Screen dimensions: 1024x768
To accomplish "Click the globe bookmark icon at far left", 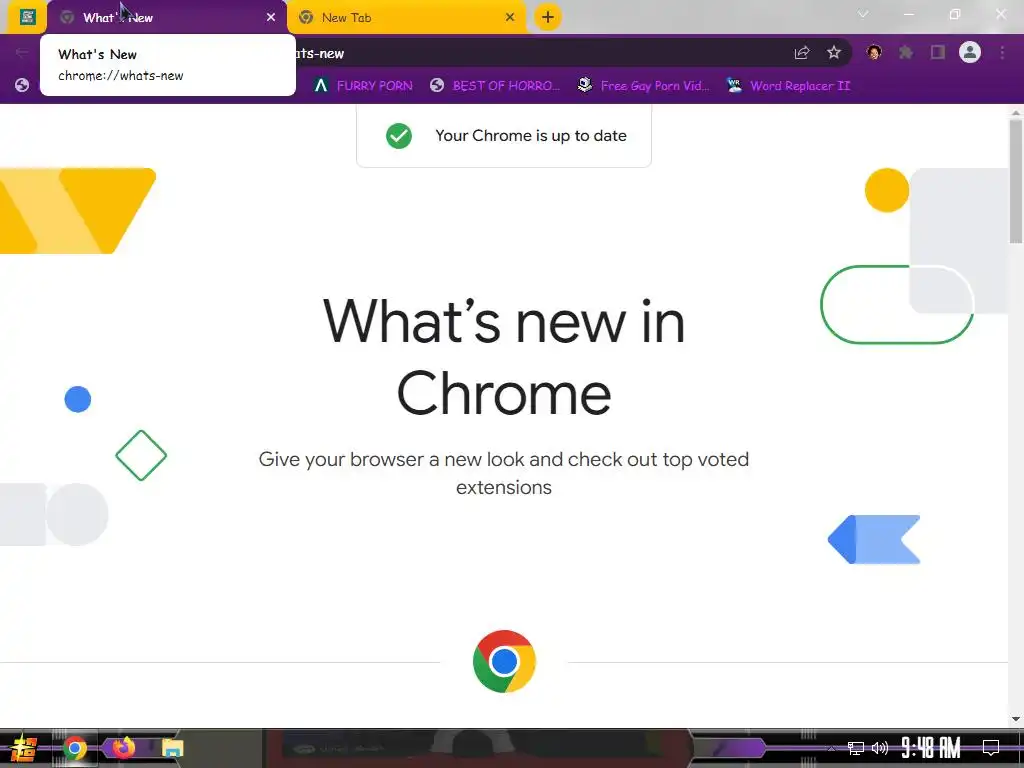I will coord(22,85).
